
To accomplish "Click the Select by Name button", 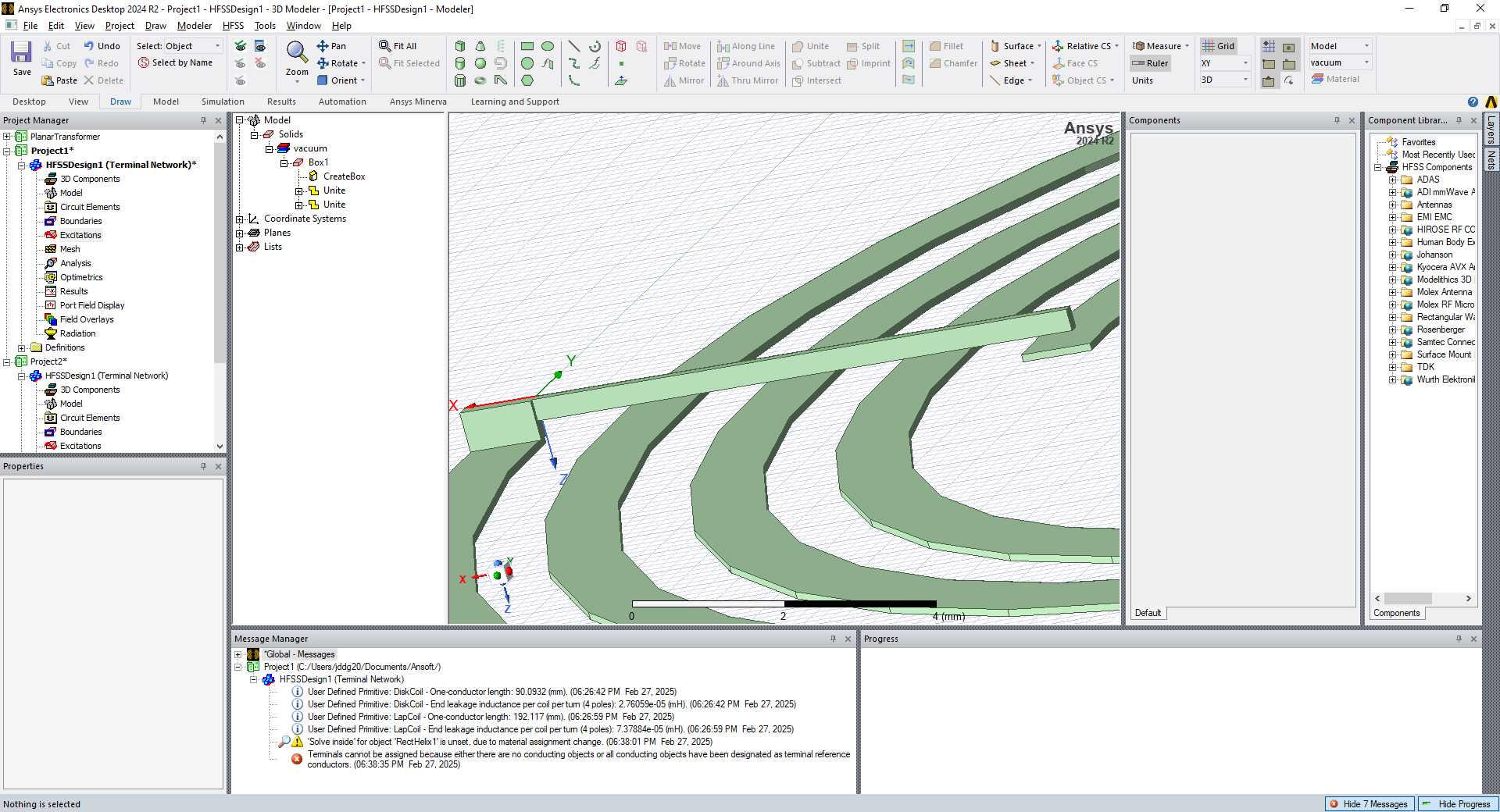I will [x=176, y=63].
